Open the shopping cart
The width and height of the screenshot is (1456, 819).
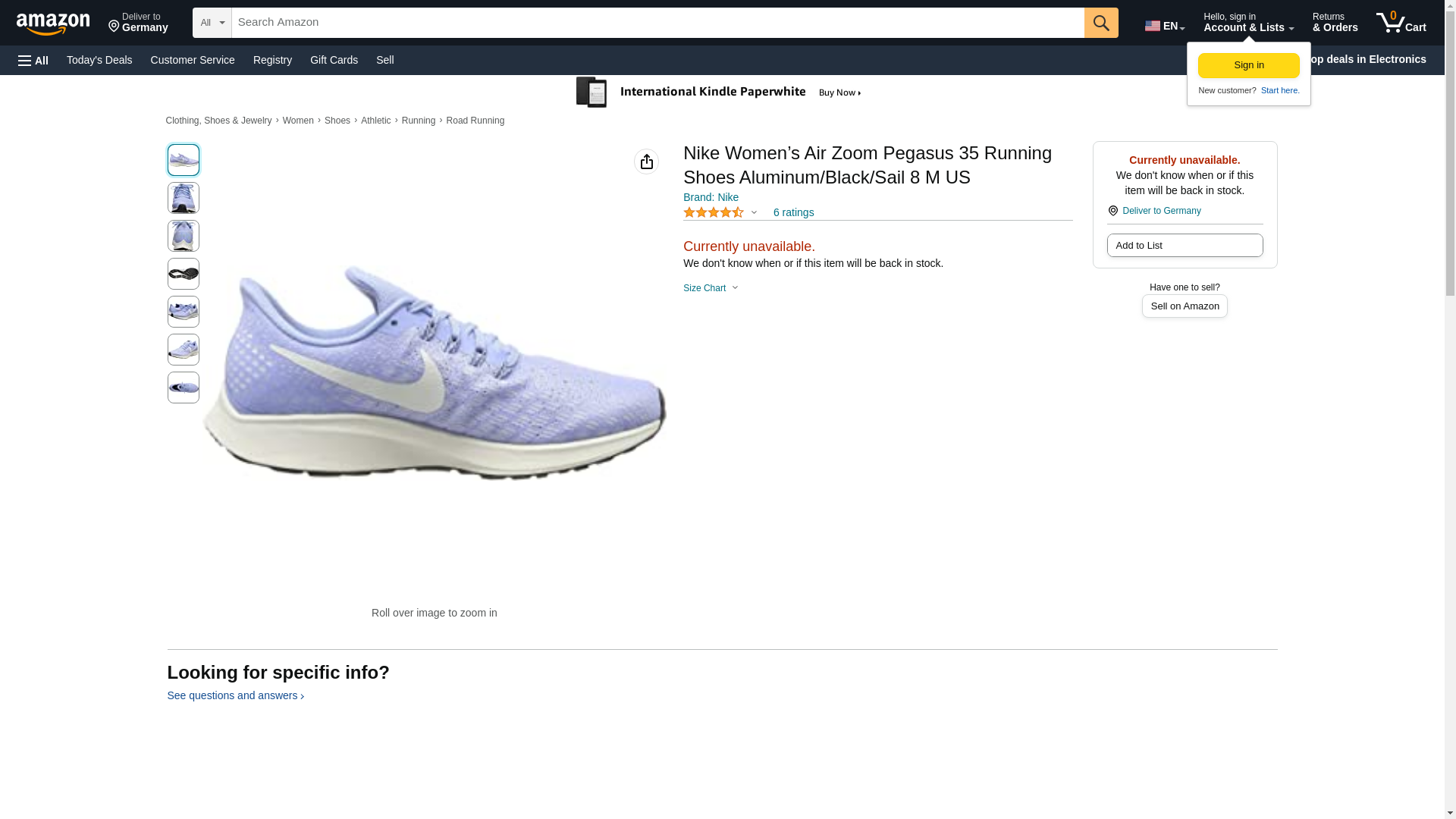1401,23
